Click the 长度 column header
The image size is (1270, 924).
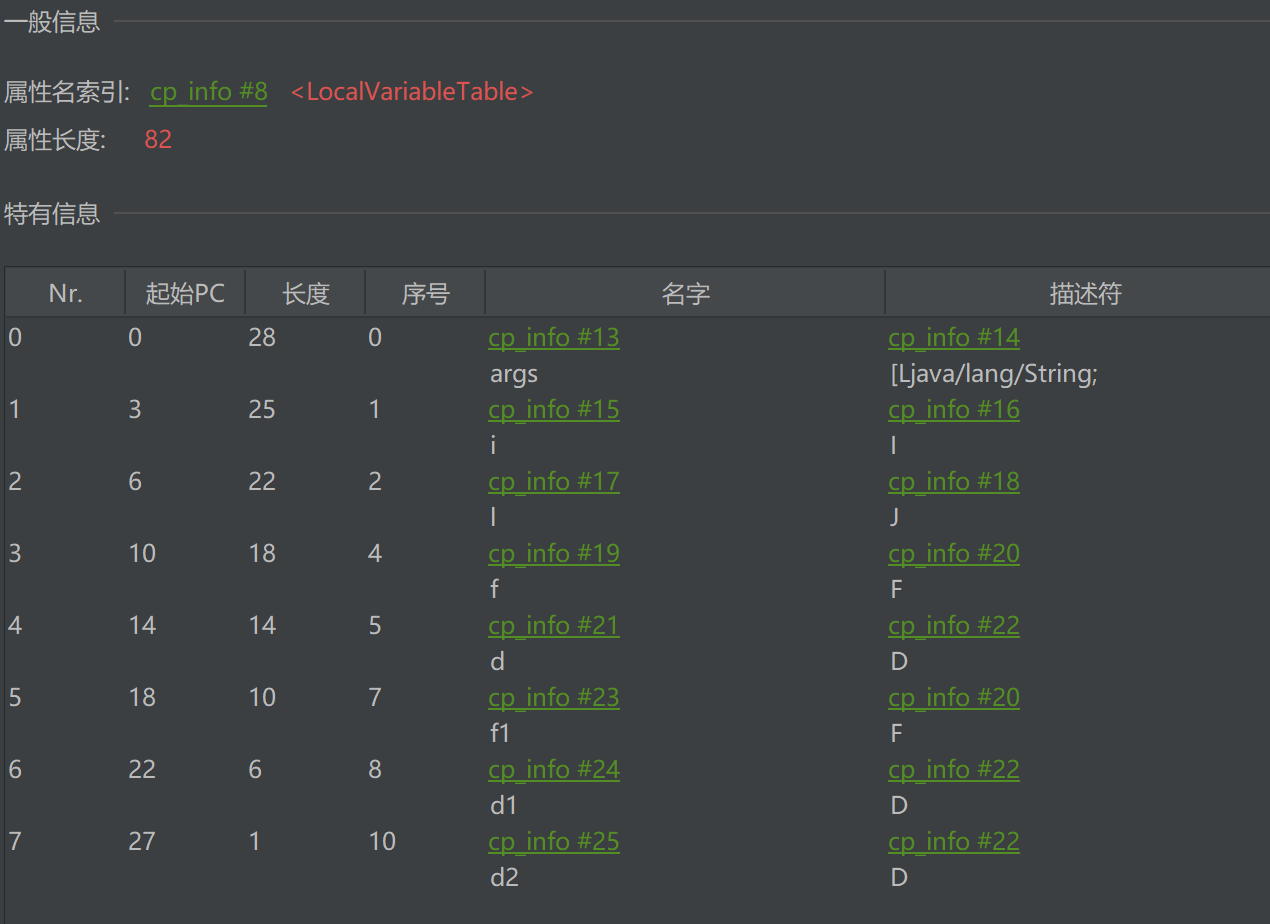click(305, 293)
